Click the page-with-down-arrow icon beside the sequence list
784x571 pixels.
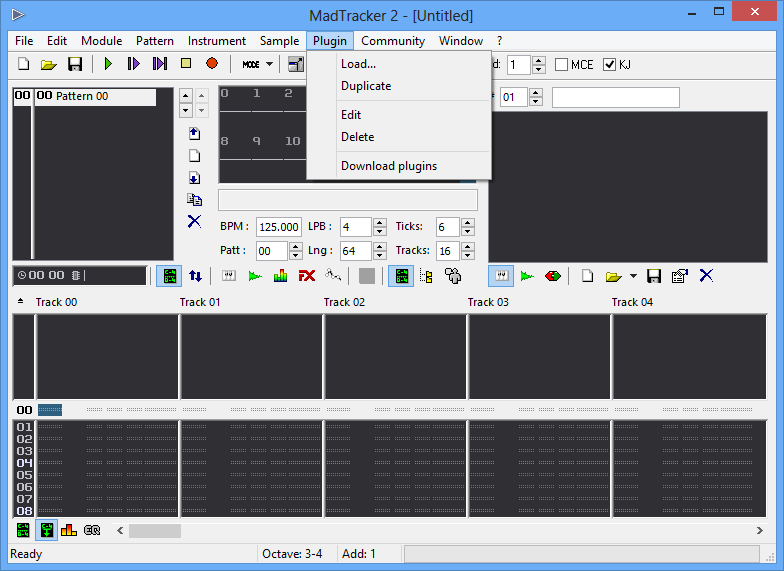pos(194,178)
